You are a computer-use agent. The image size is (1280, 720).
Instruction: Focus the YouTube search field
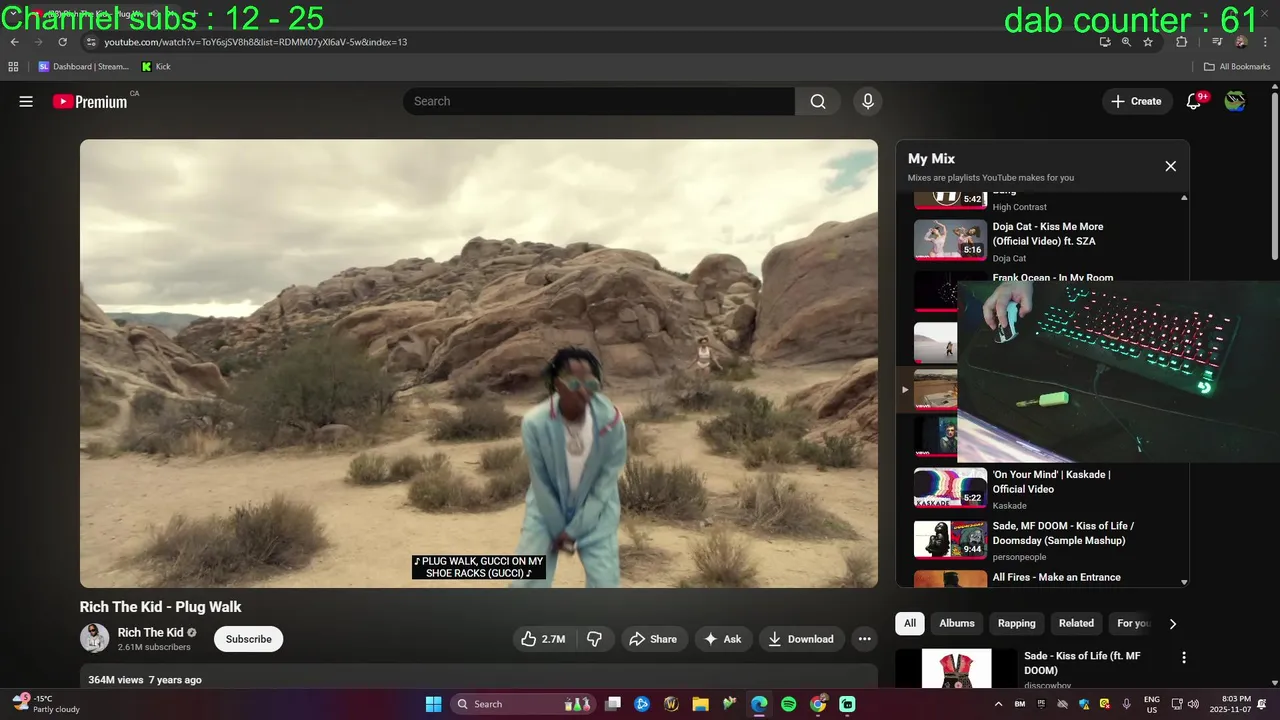599,101
